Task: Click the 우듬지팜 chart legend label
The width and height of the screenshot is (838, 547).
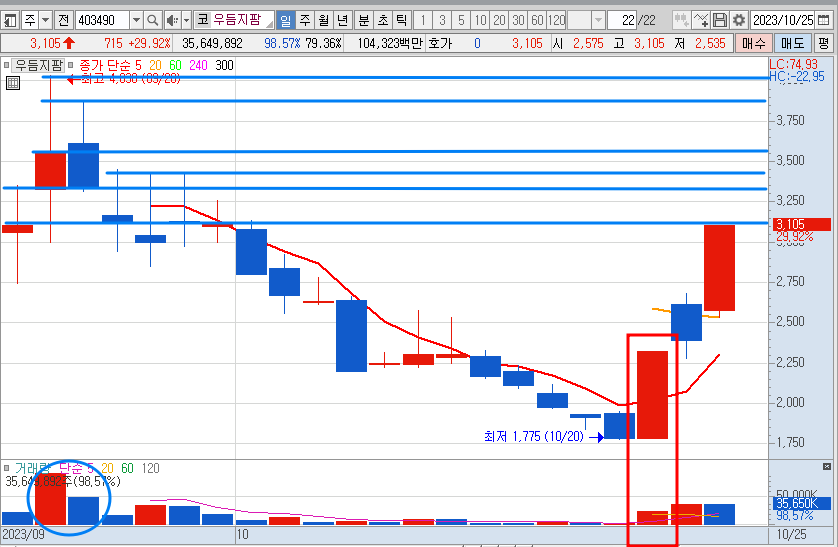Action: (x=38, y=65)
